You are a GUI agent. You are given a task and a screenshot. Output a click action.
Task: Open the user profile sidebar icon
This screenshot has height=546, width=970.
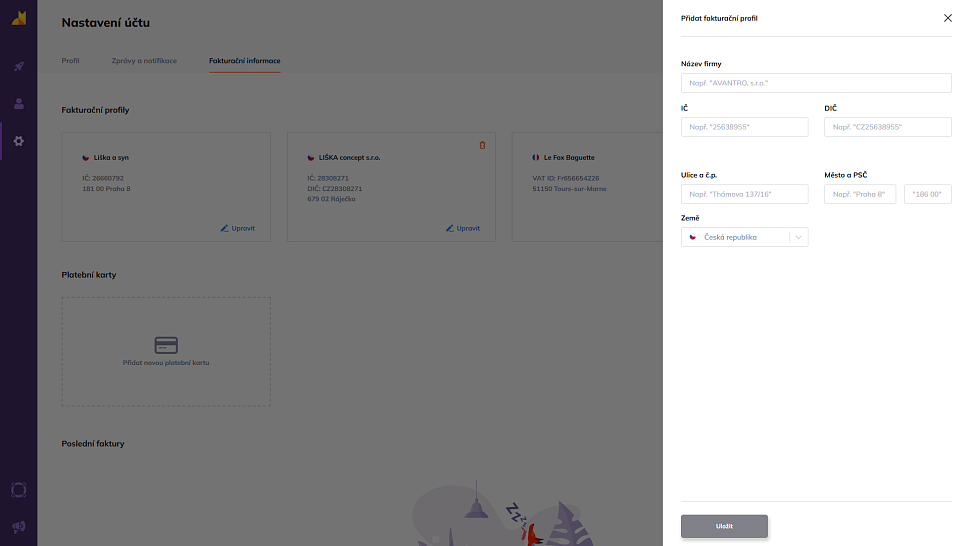point(18,103)
